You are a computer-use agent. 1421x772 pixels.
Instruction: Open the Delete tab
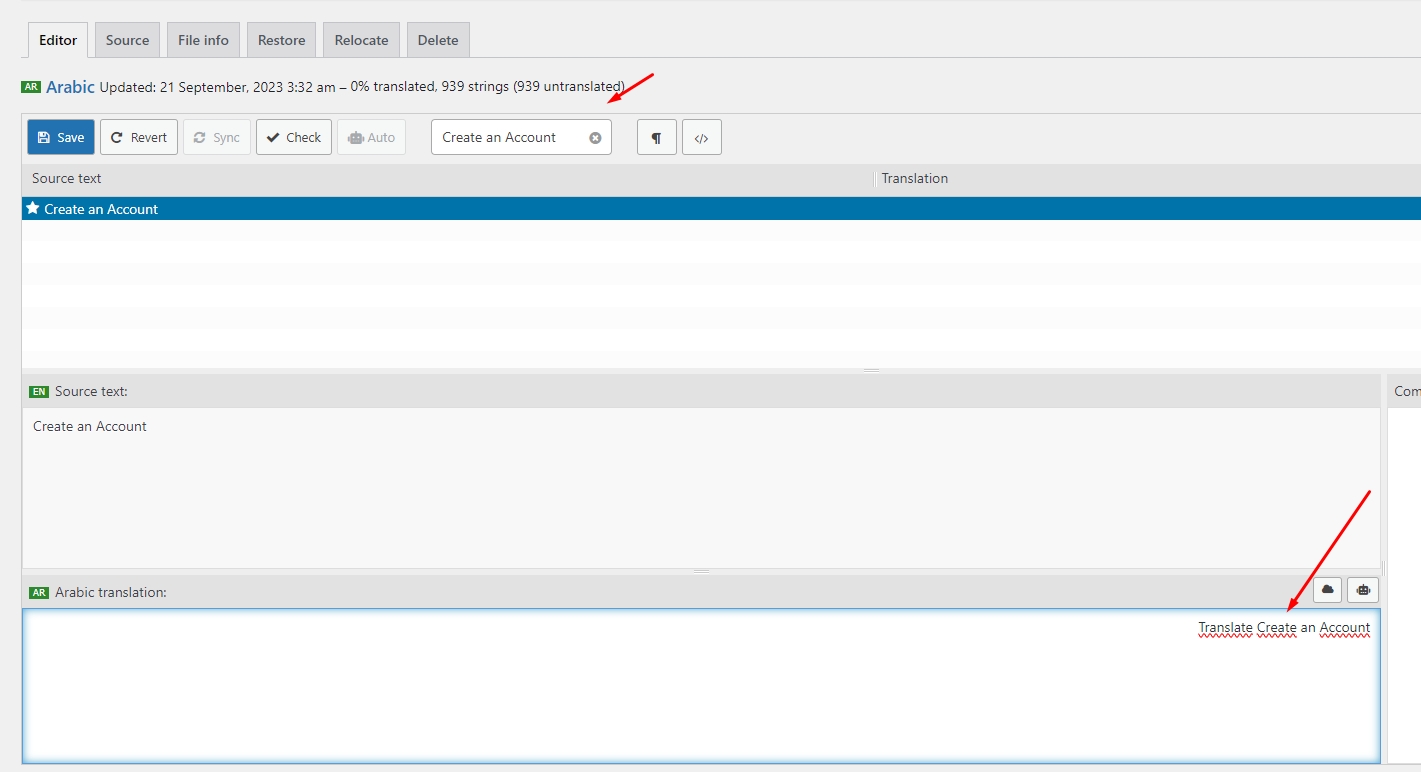tap(438, 40)
